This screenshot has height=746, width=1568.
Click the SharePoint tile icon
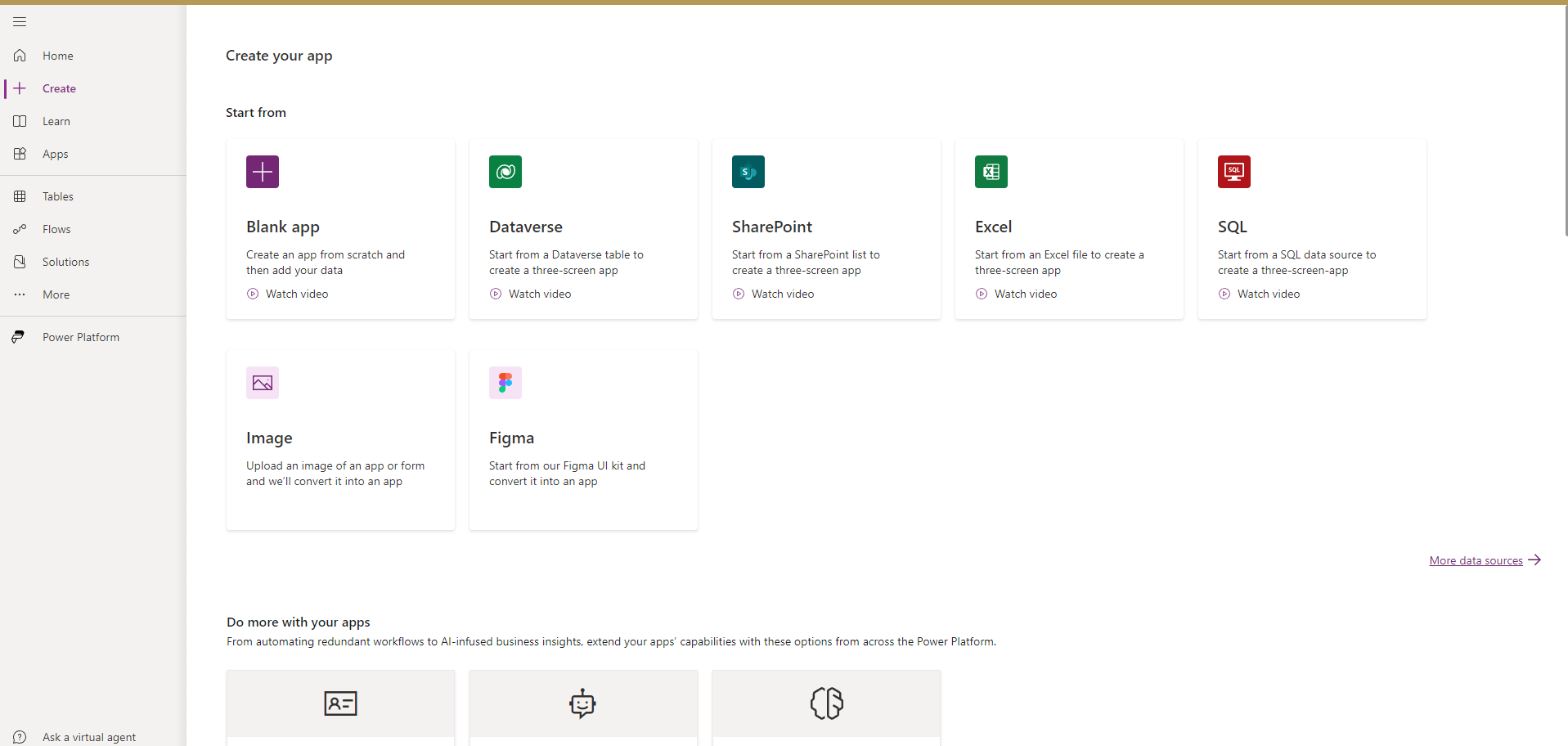[748, 172]
